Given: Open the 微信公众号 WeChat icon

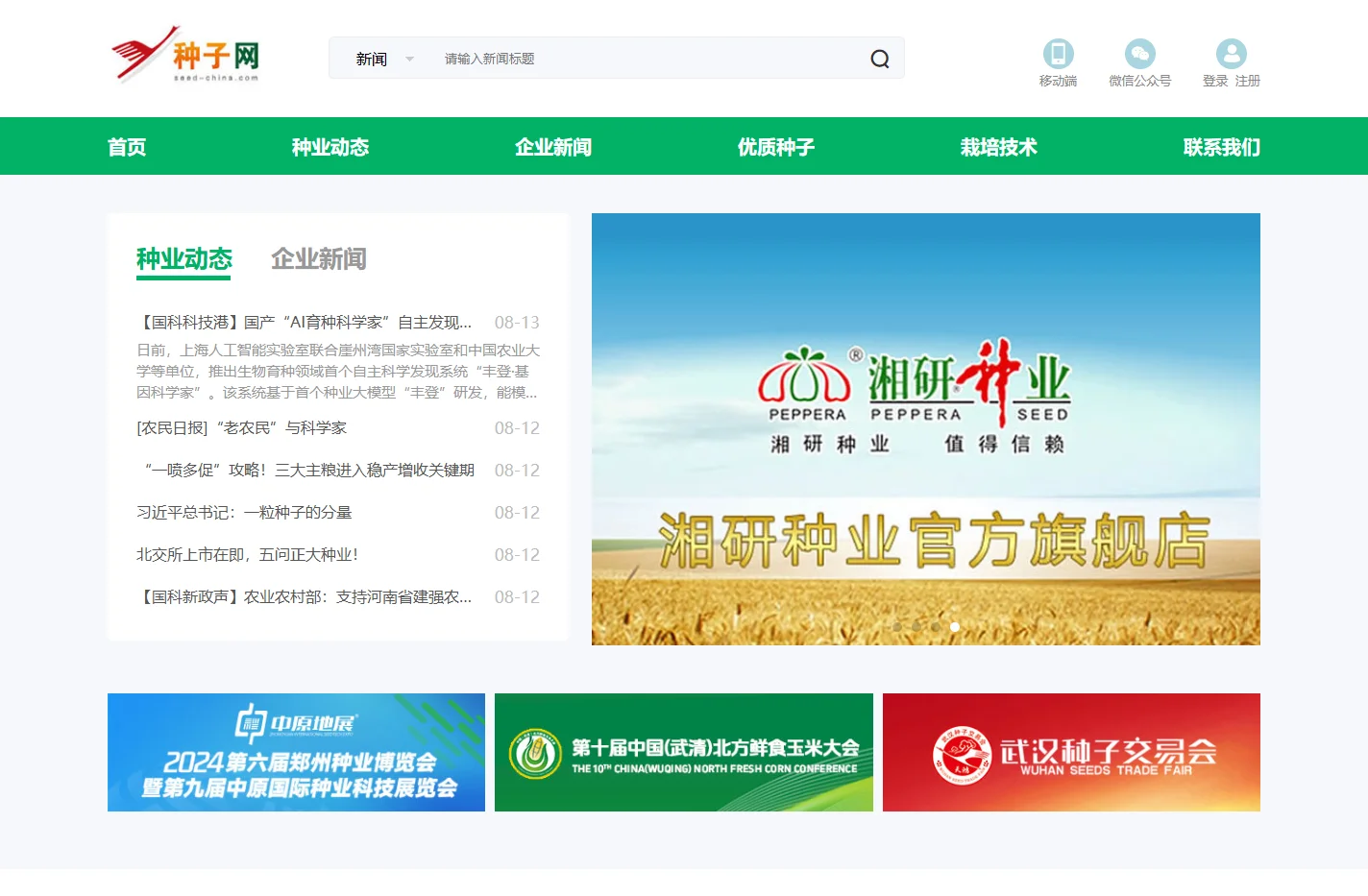Looking at the screenshot, I should pyautogui.click(x=1139, y=53).
